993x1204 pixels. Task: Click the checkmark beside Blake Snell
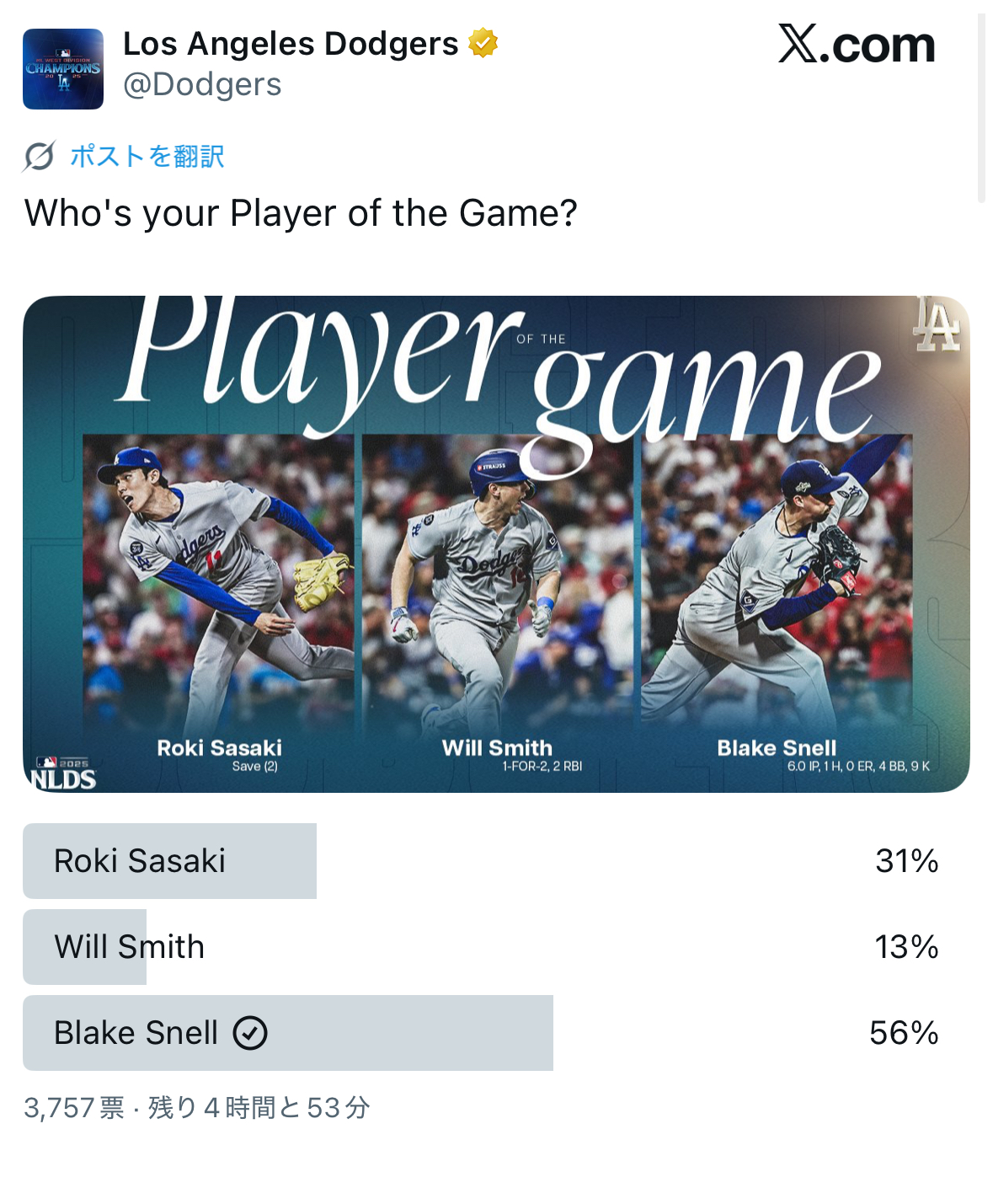[x=250, y=1033]
